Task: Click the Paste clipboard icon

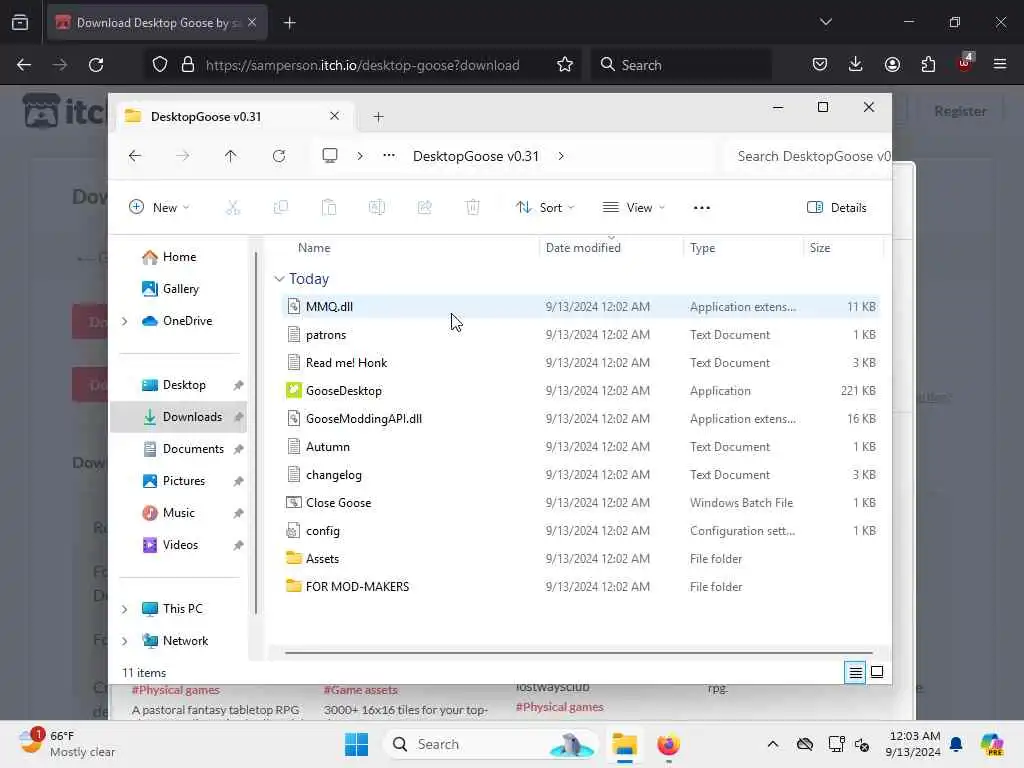Action: point(328,208)
